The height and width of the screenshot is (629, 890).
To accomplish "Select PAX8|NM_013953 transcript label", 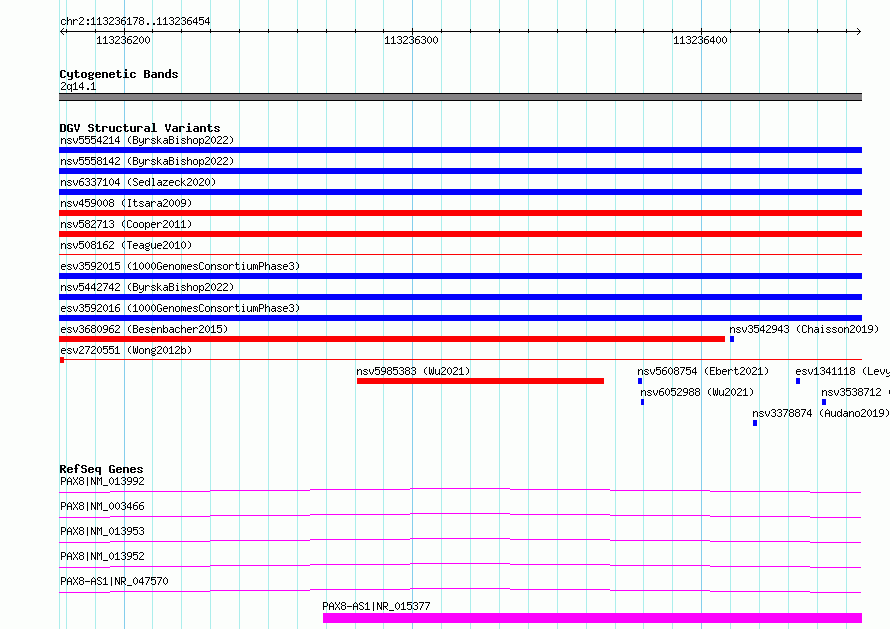I will click(x=102, y=531).
